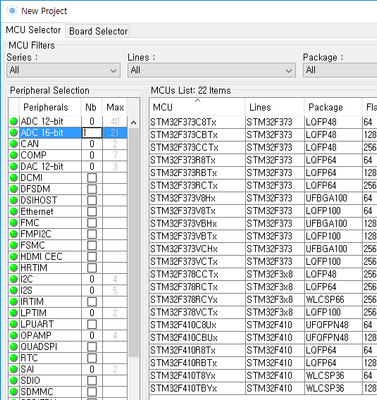377x400 pixels.
Task: Click the ADC 16-bit Nb input field
Action: (92, 133)
